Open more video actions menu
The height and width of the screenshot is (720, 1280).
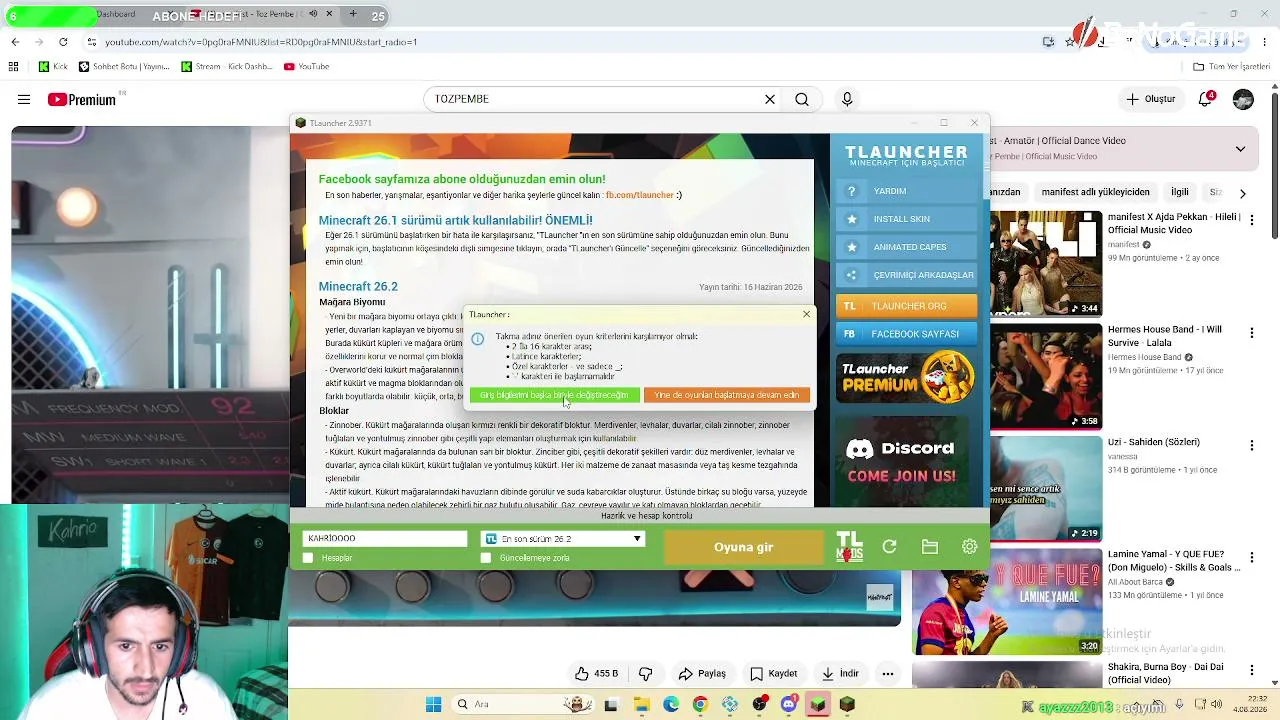coord(887,674)
